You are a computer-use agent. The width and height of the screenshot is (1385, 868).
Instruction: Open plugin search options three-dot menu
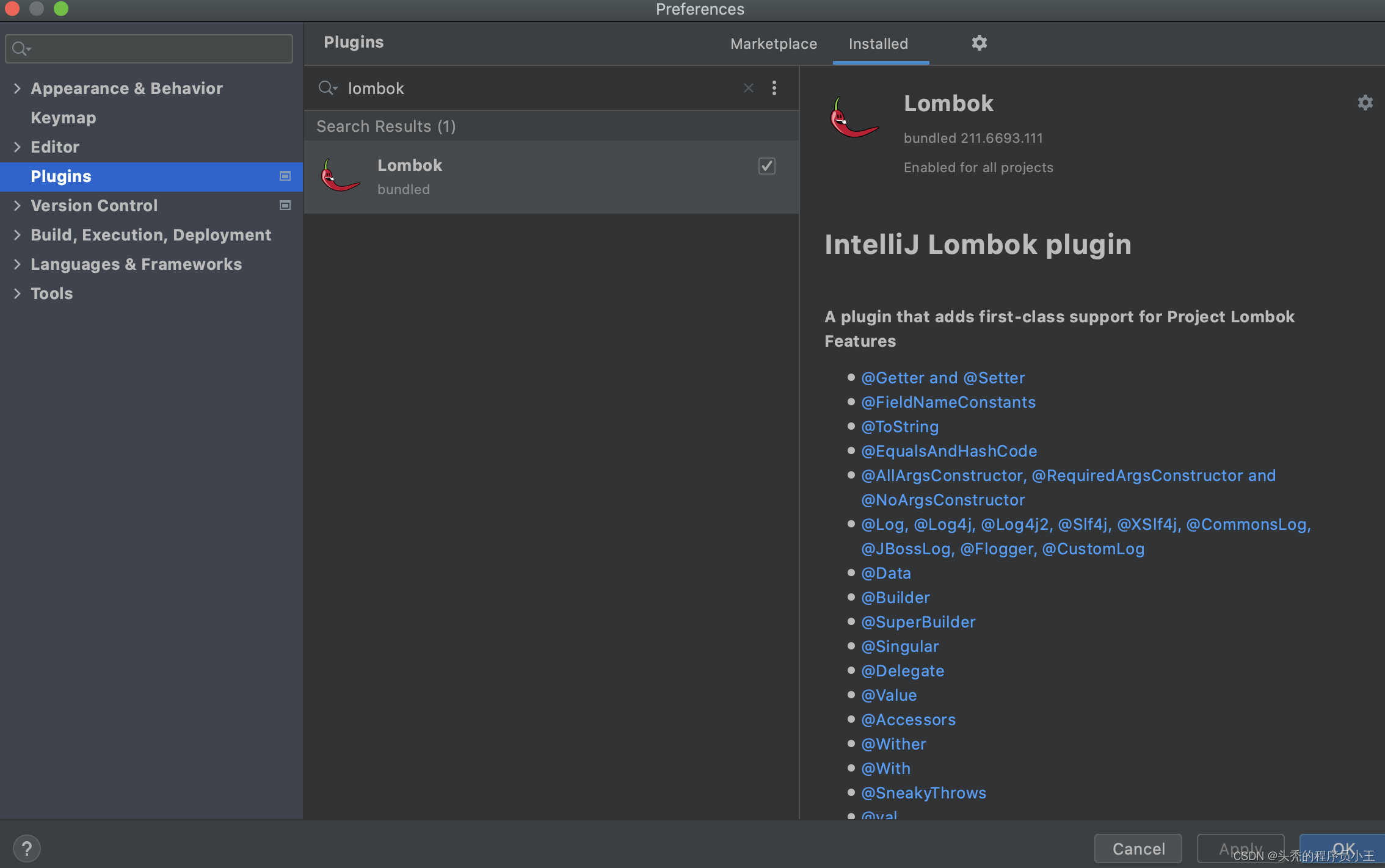coord(774,88)
